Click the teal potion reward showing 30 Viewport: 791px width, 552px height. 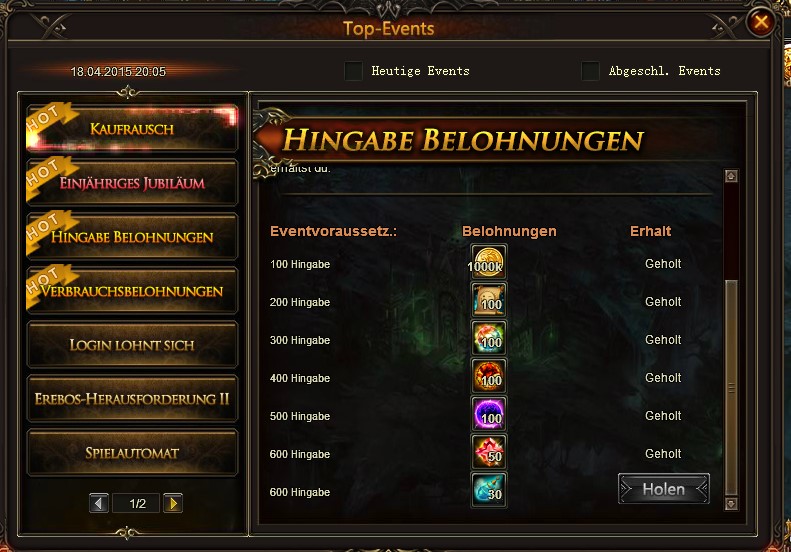[488, 489]
